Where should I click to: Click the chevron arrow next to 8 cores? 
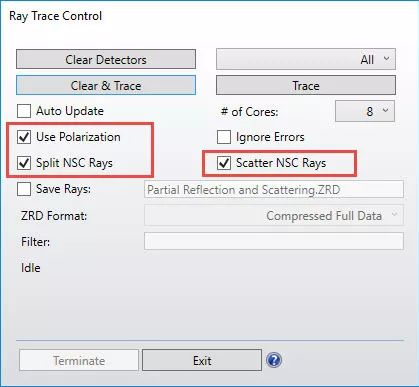tap(385, 110)
